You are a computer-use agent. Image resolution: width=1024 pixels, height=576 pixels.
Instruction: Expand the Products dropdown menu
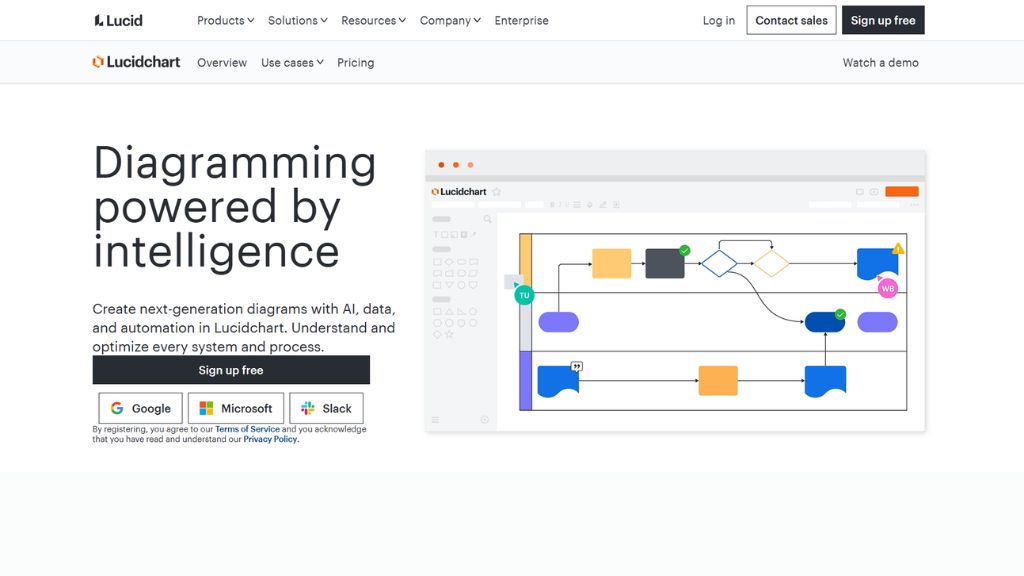click(x=225, y=20)
